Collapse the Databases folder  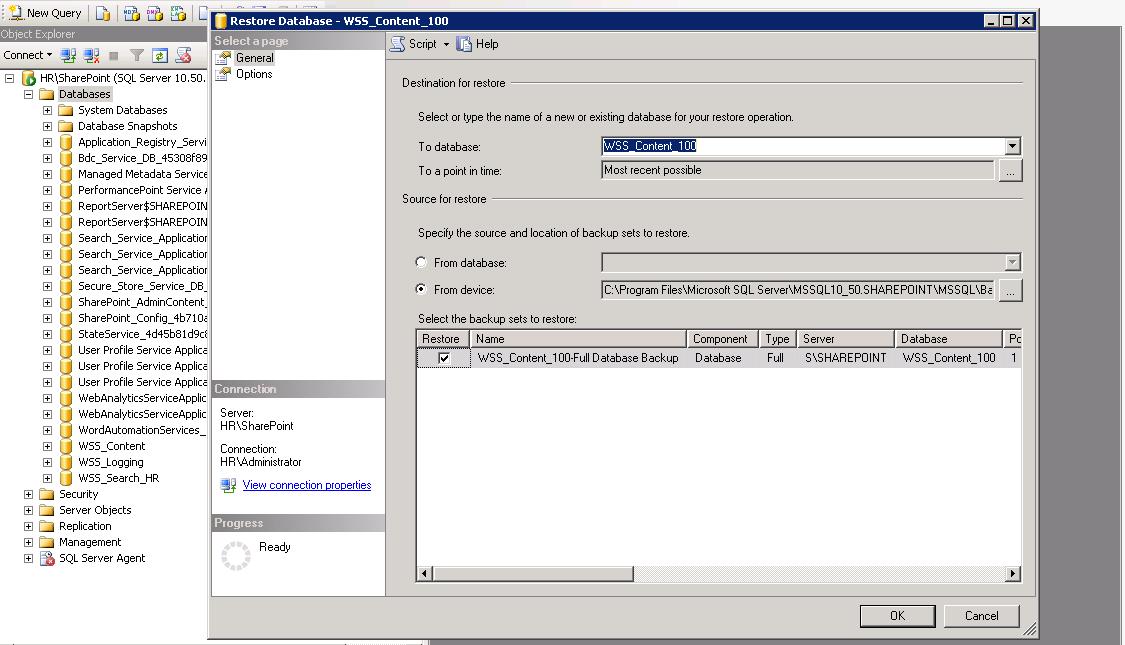(27, 93)
